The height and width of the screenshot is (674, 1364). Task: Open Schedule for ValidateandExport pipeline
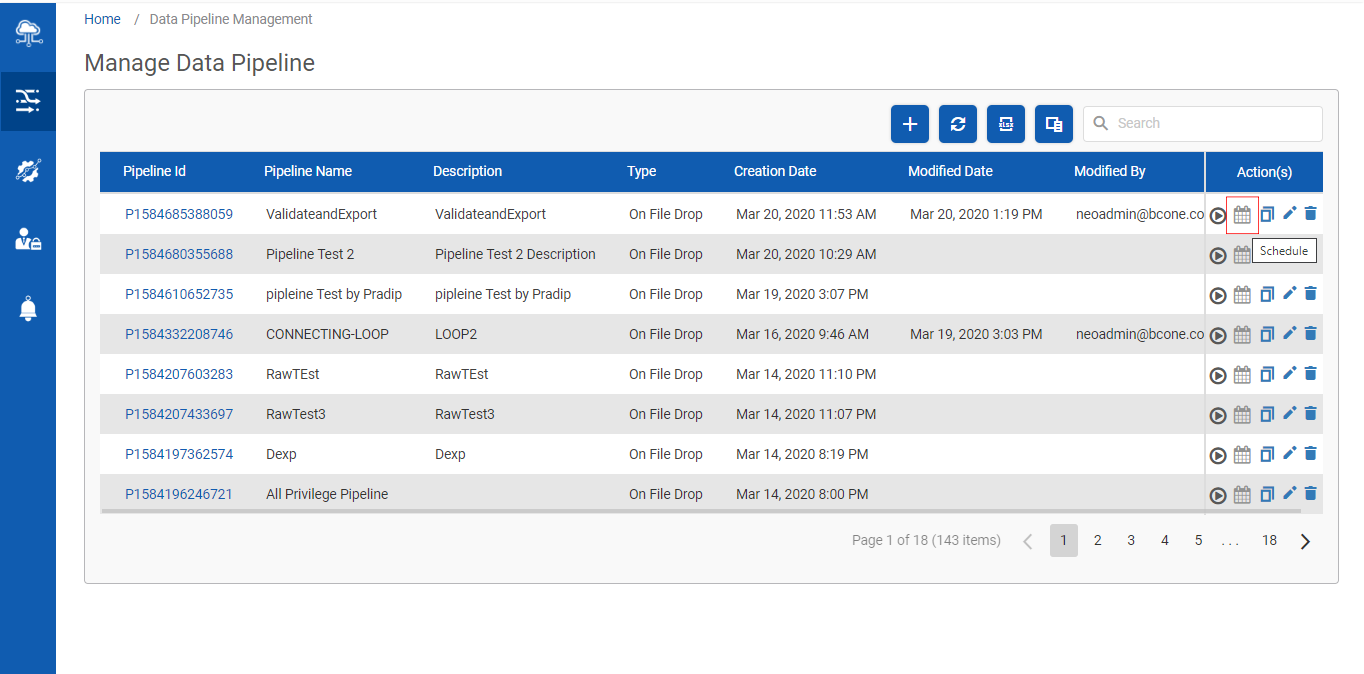(x=1242, y=214)
